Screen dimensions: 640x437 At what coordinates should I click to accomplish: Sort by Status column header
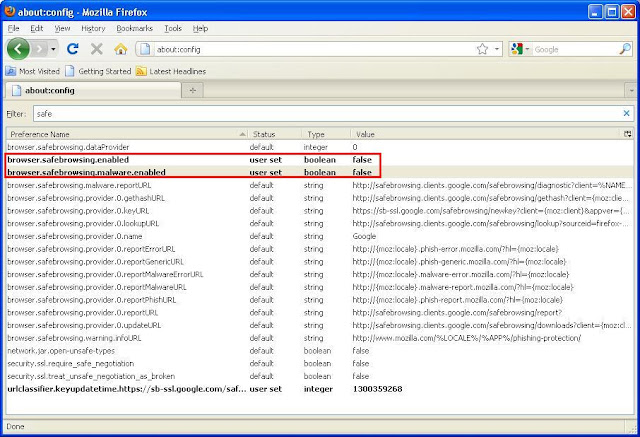point(274,134)
